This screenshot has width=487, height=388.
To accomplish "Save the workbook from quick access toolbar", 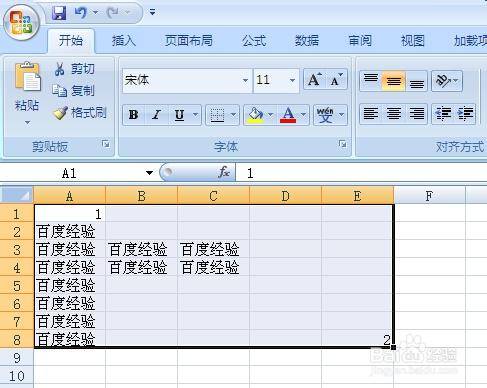I will point(59,13).
